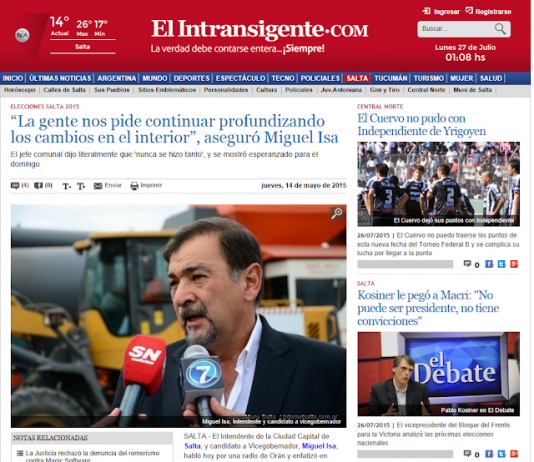Share El Cuervo article on Facebook
This screenshot has height=462, width=534.
pos(489,264)
